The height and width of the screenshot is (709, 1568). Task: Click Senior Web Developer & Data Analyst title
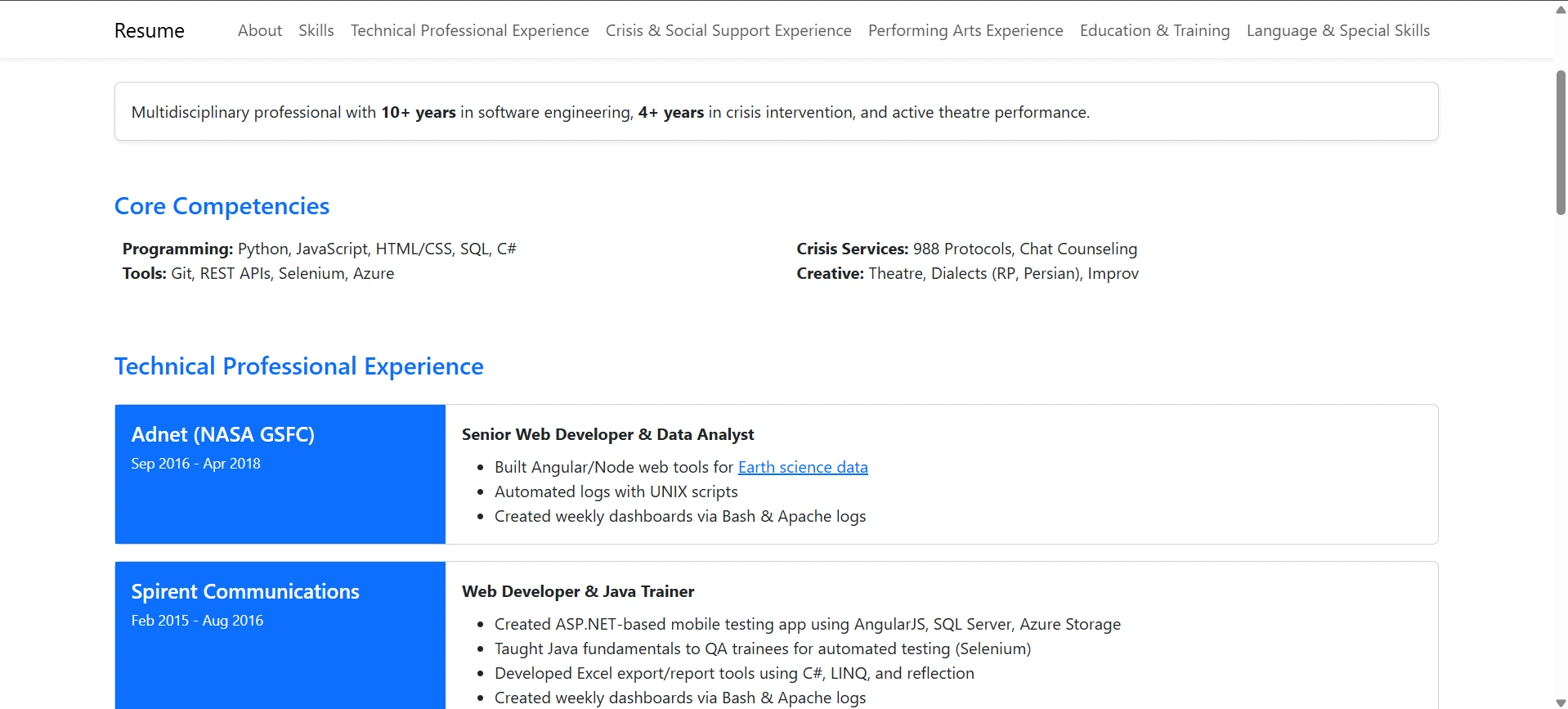[x=607, y=434]
